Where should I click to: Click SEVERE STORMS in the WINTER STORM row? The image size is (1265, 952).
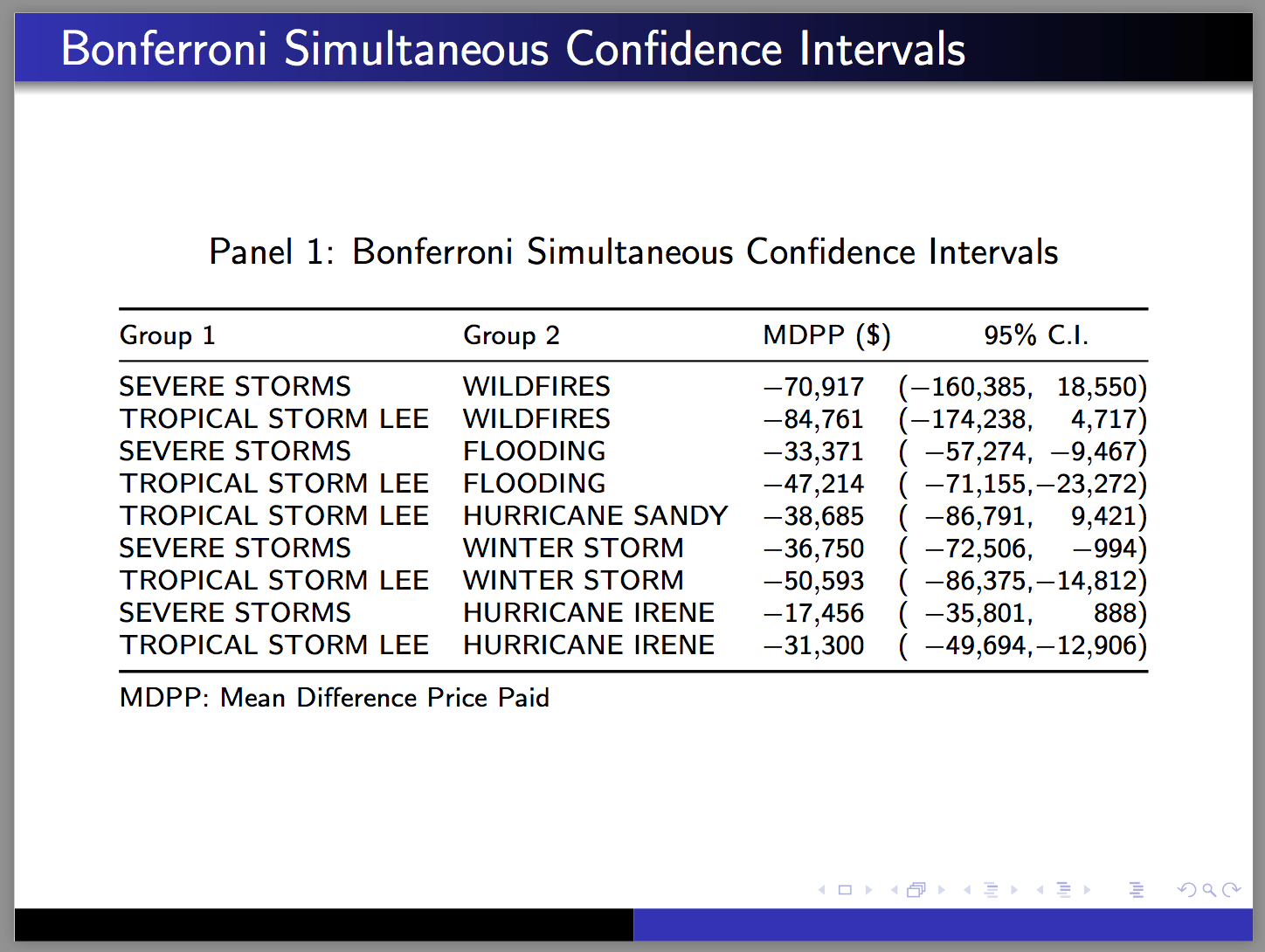tap(235, 548)
